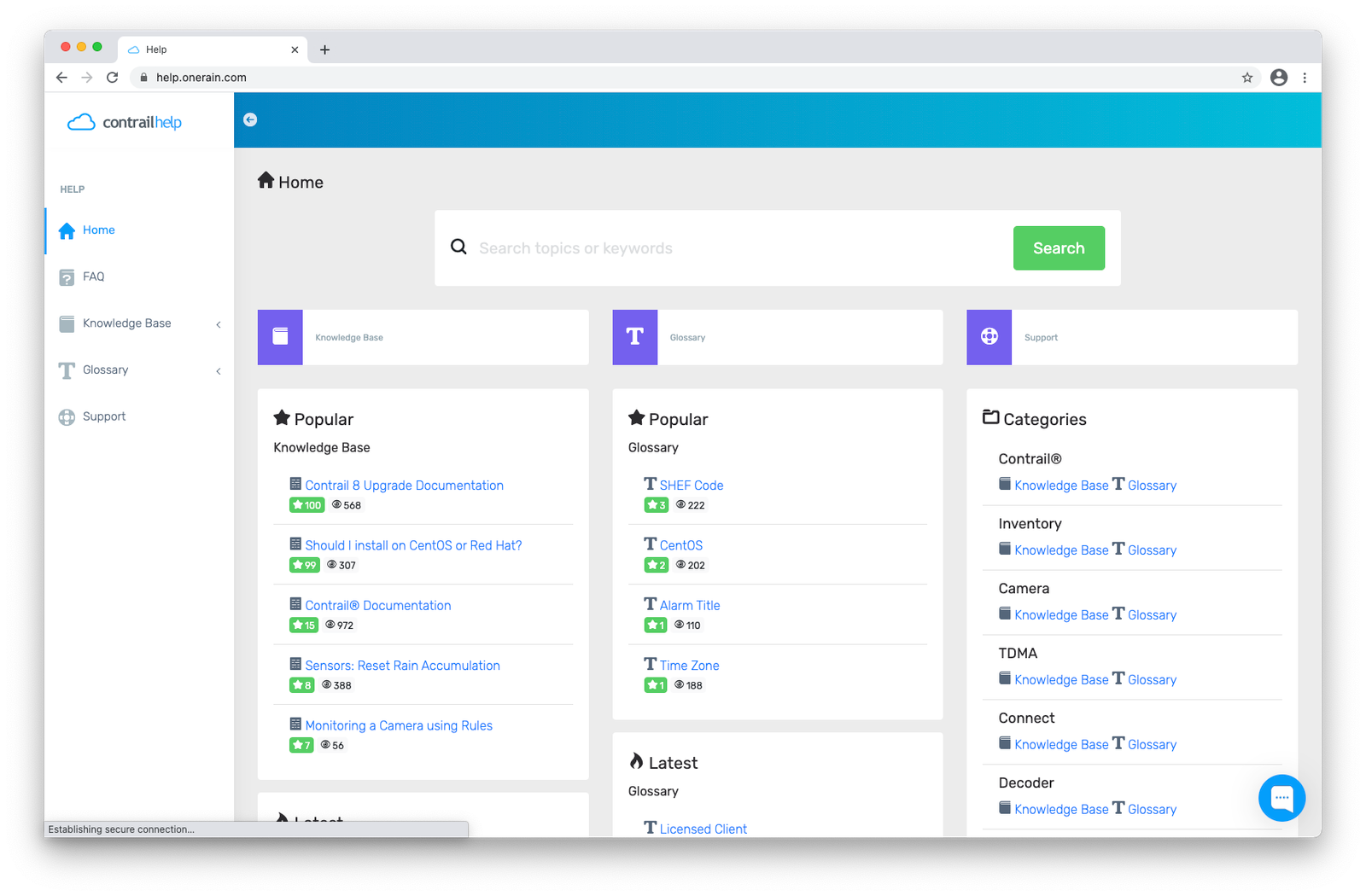
Task: Click the purple Glossary T icon
Action: 634,337
